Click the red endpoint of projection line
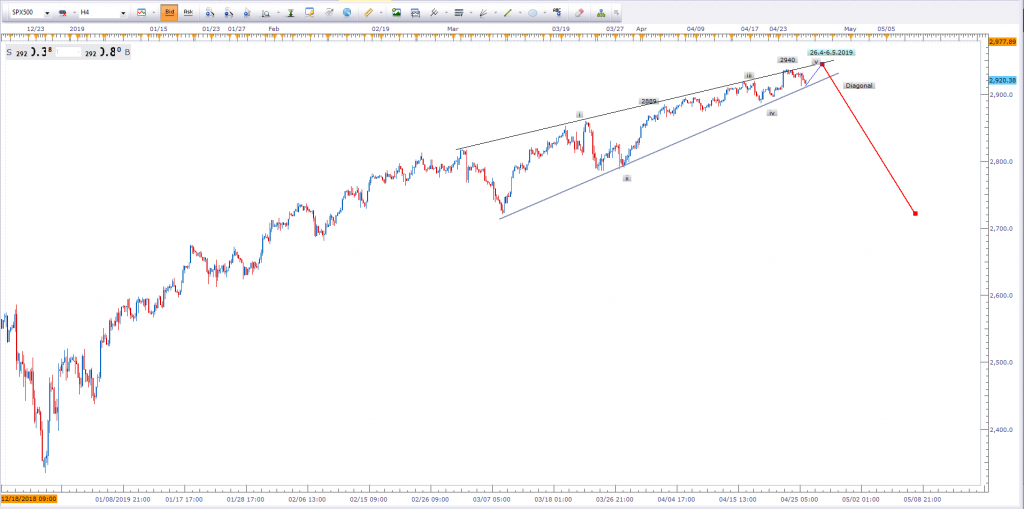The width and height of the screenshot is (1024, 509). [x=916, y=213]
